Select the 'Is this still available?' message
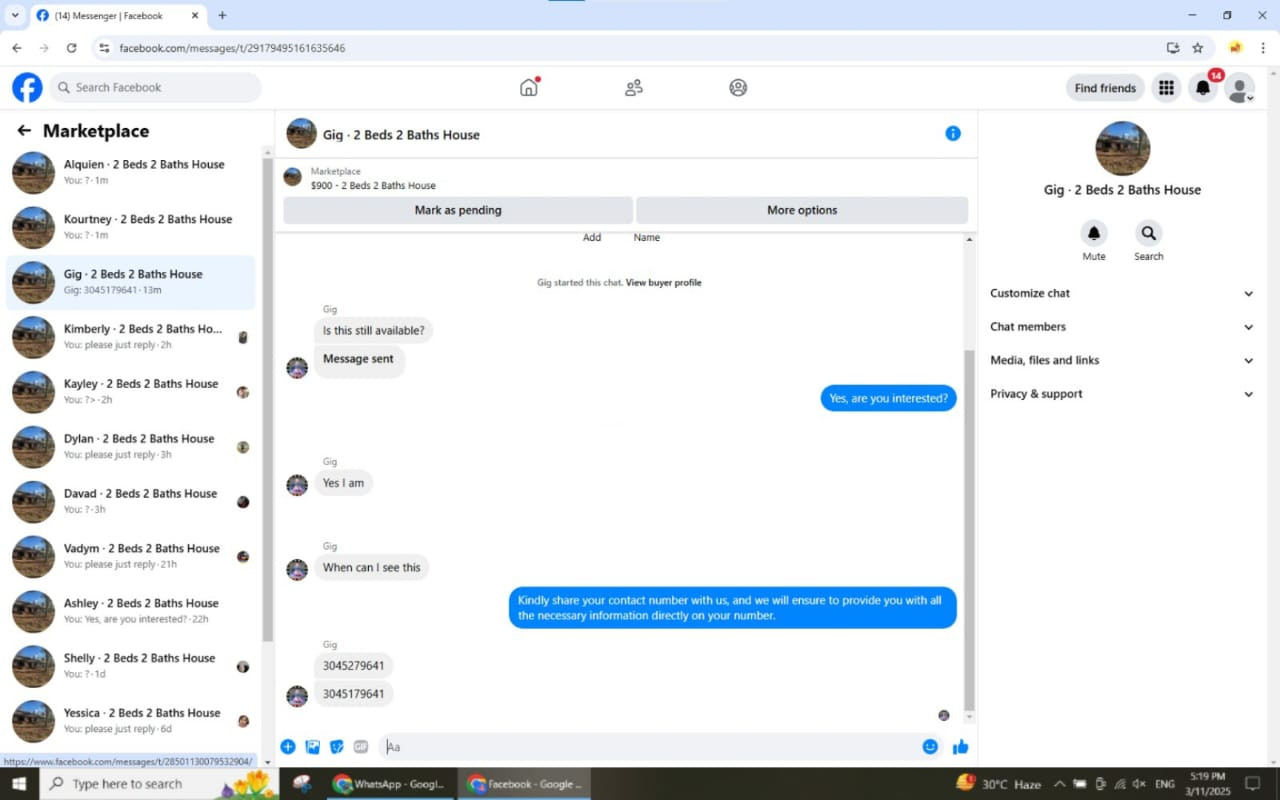The image size is (1280, 800). pos(374,331)
